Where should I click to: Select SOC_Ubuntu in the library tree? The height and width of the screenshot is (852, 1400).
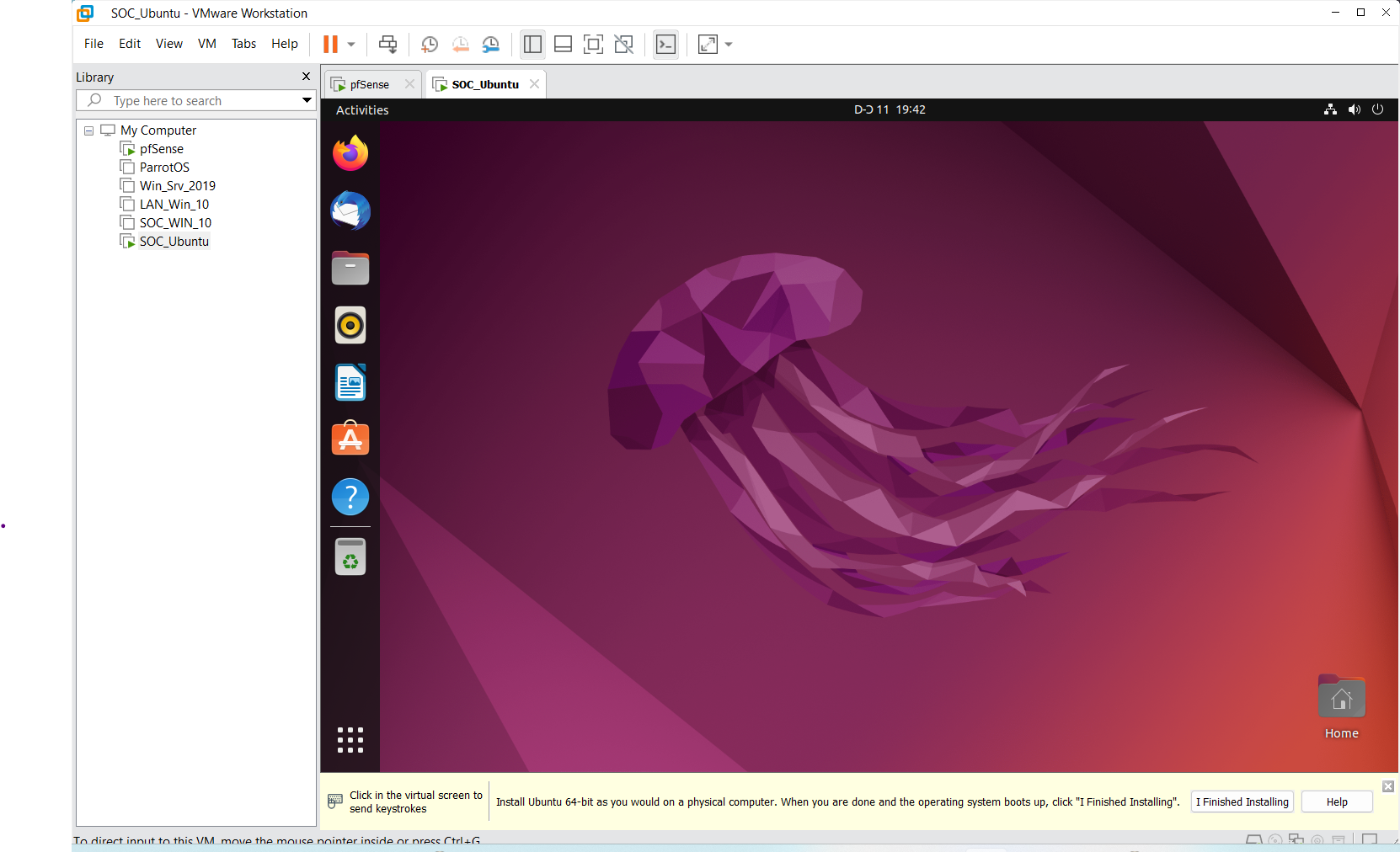point(174,242)
